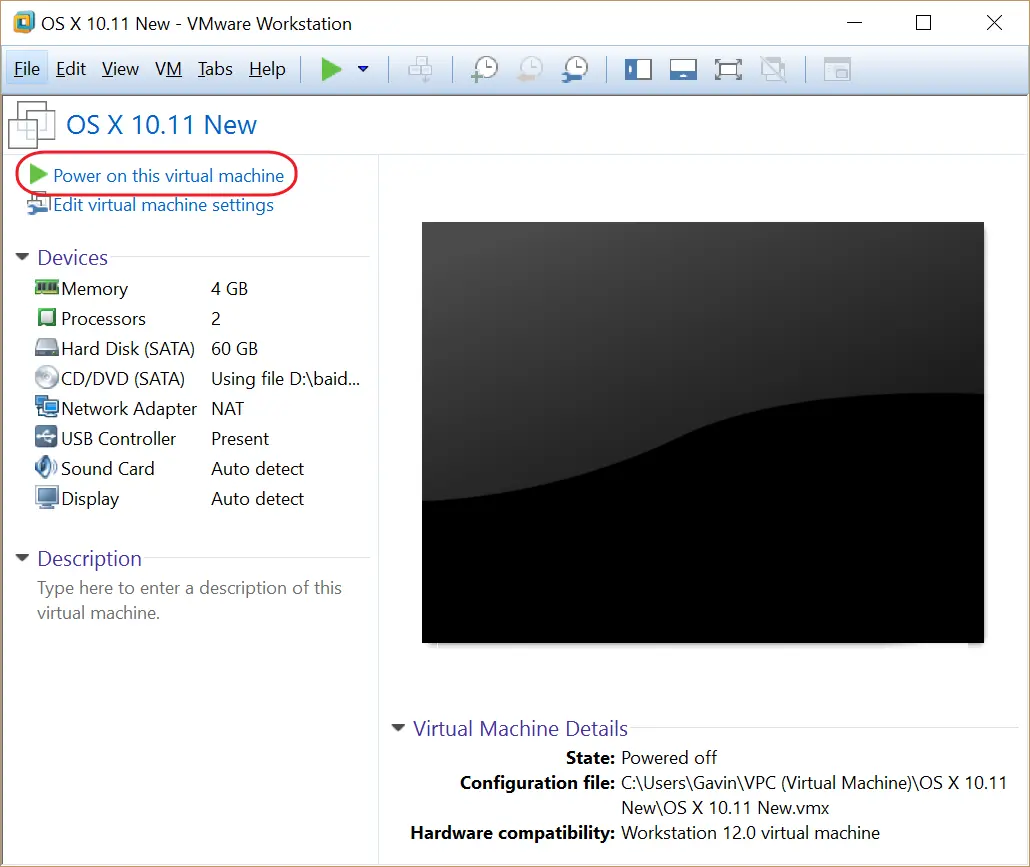The width and height of the screenshot is (1030, 867).
Task: Open the power options dropdown arrow
Action: pos(363,69)
